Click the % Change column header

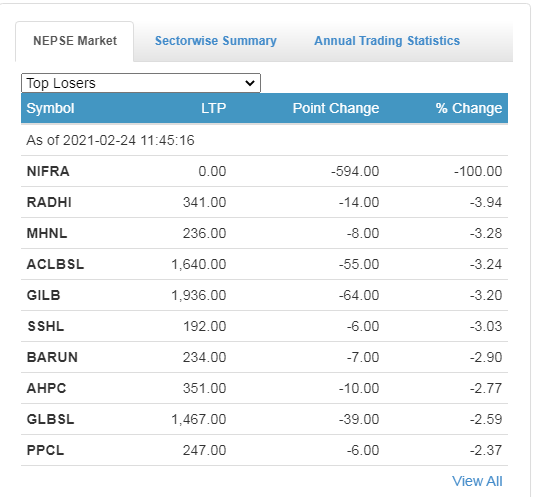469,108
